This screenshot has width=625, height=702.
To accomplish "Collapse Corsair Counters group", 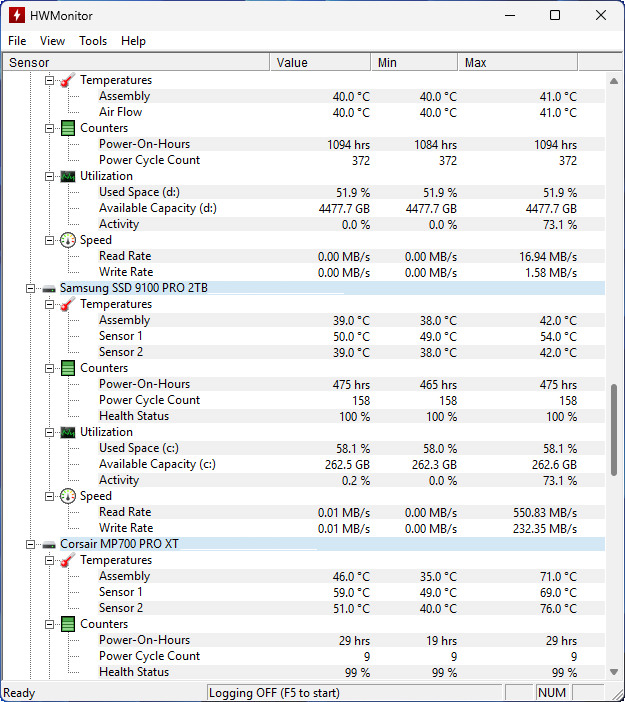I will tap(49, 625).
